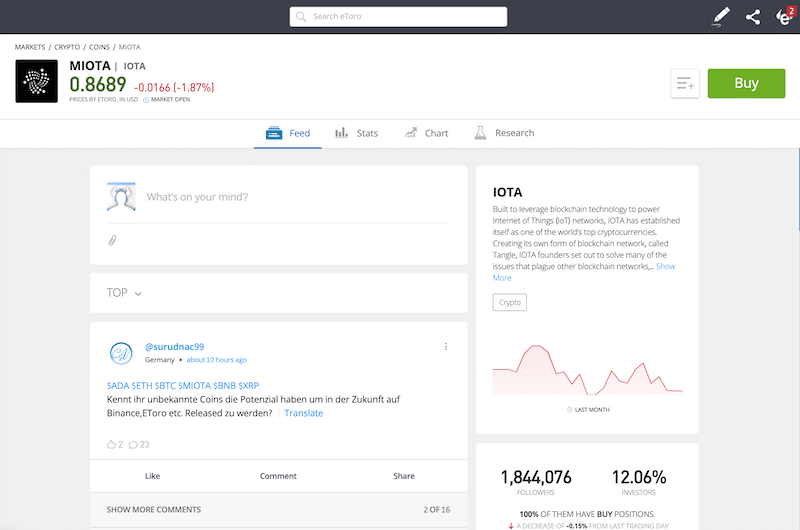Click the $BTC ticker tag
This screenshot has height=530, width=800.
[166, 386]
